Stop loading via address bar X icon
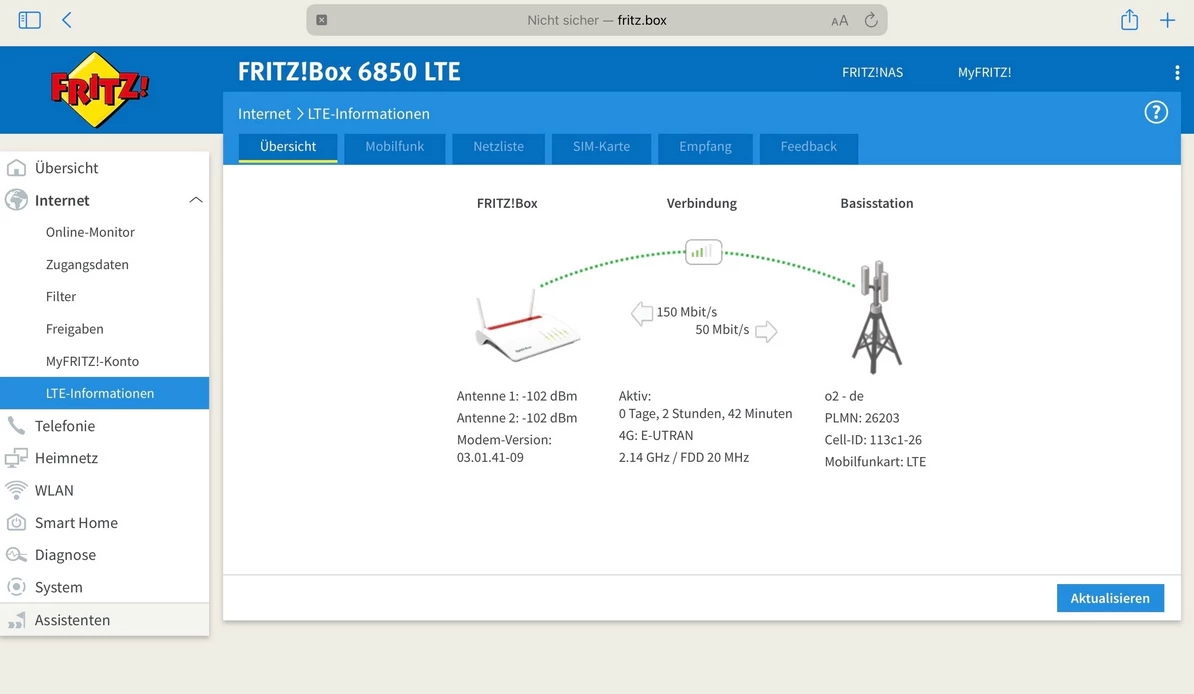The height and width of the screenshot is (694, 1194). click(321, 20)
